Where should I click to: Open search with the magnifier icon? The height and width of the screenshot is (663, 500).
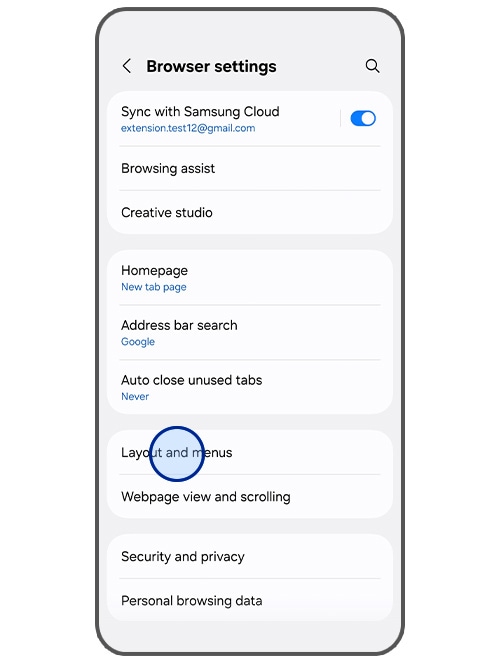(372, 66)
